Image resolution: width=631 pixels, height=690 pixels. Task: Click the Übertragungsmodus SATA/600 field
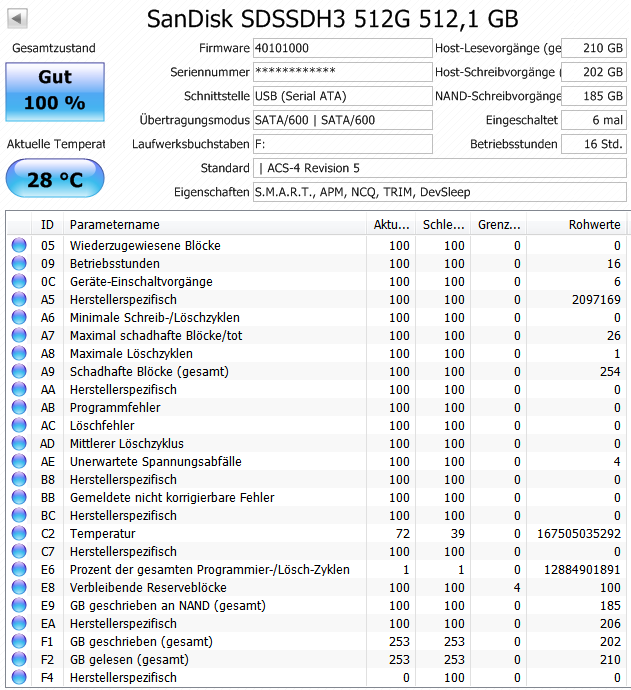coord(342,120)
